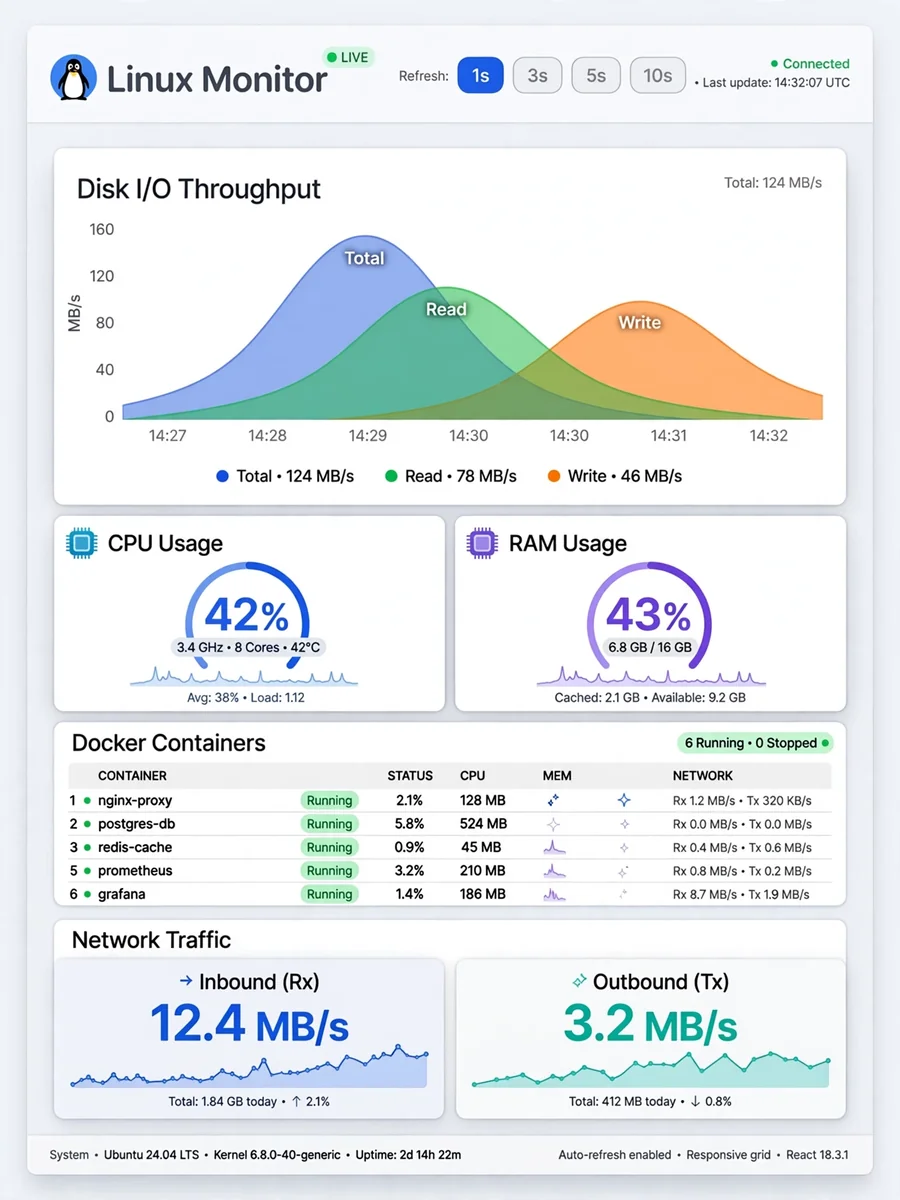Sort by NETWORK column header
The image size is (900, 1200).
tap(703, 775)
